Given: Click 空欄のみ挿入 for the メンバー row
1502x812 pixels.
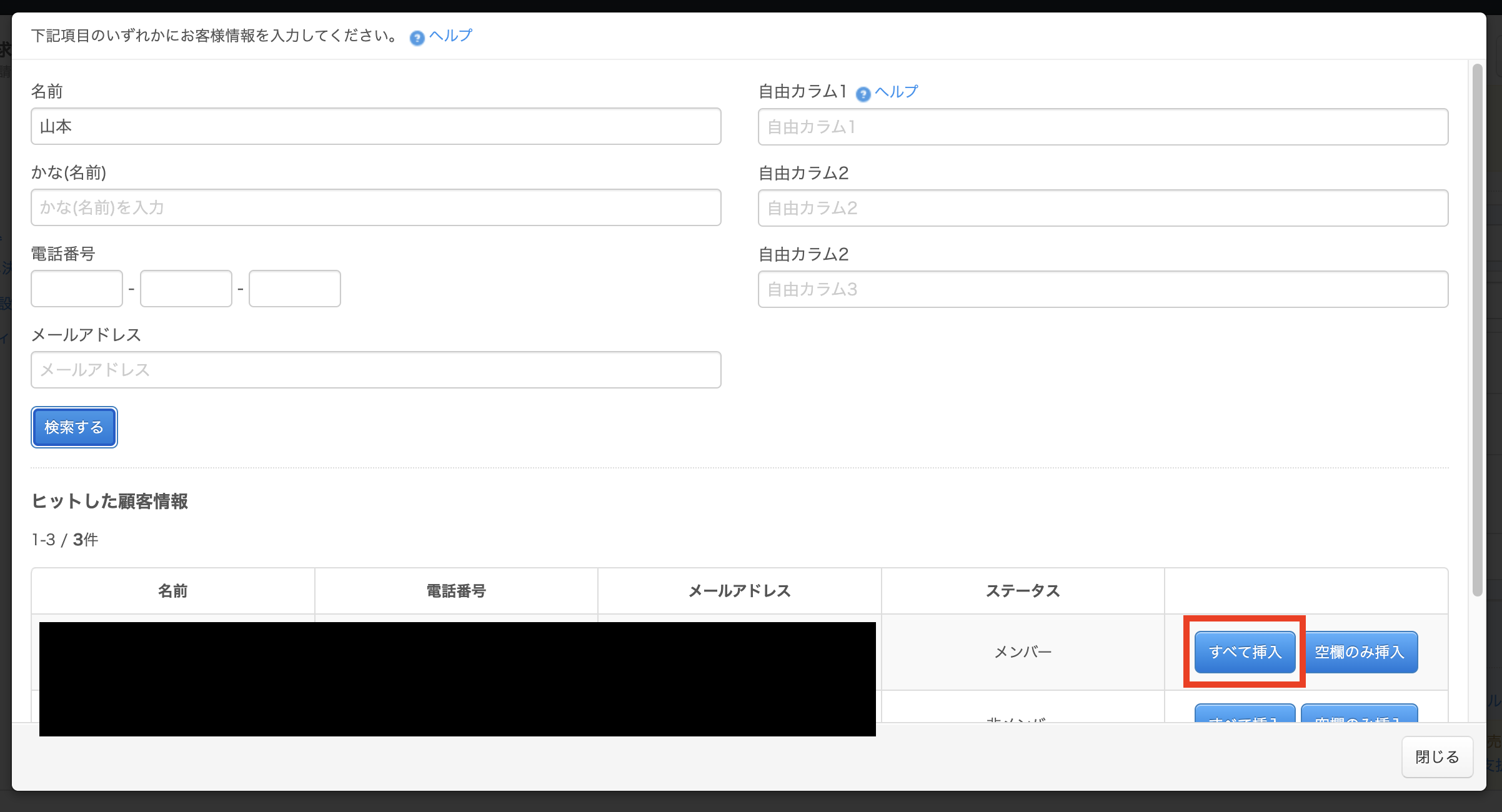Looking at the screenshot, I should click(1360, 652).
